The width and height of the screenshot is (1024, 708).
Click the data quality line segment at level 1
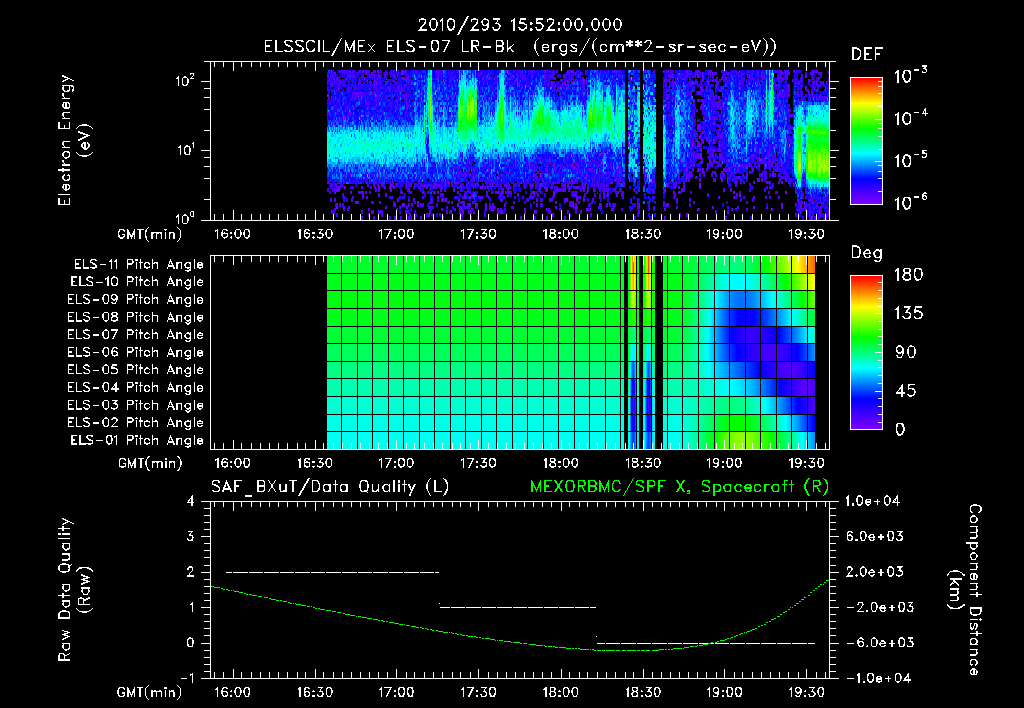tap(518, 607)
